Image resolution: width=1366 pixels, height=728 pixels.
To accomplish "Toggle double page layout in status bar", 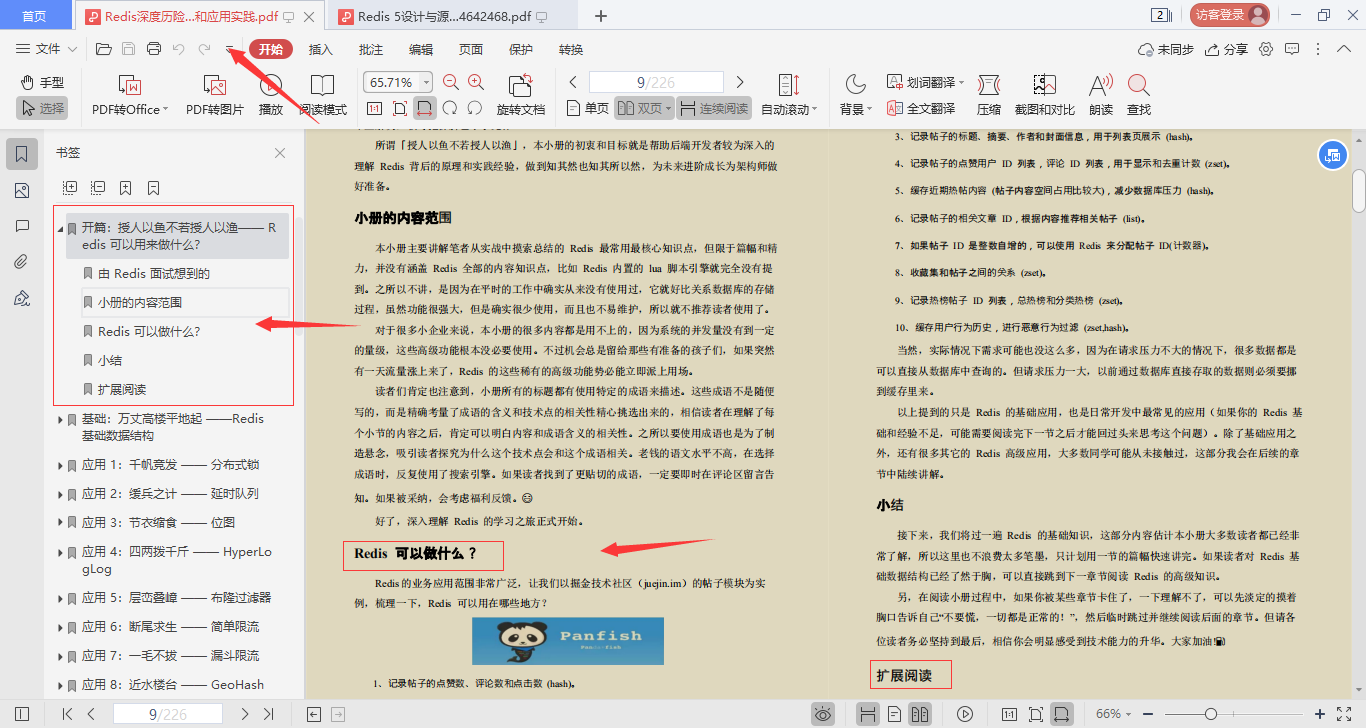I will [919, 714].
